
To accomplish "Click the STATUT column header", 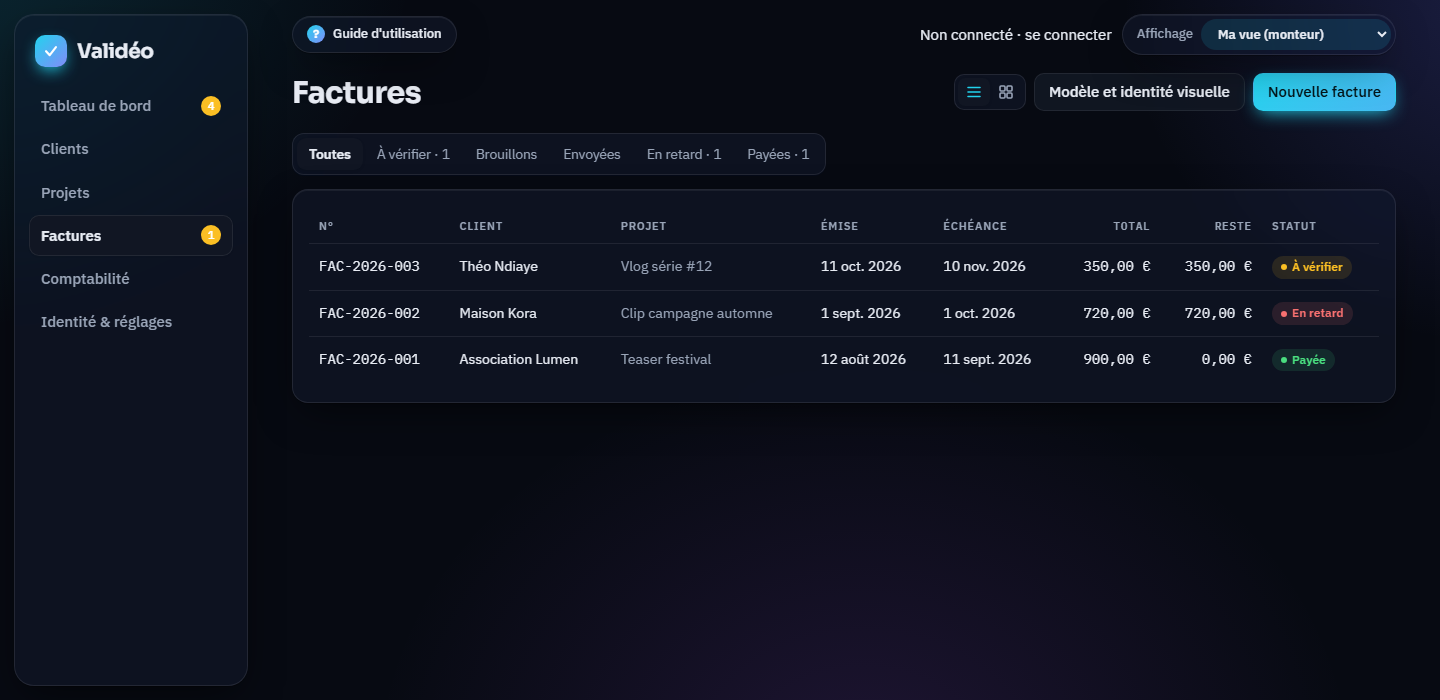I will click(1294, 226).
